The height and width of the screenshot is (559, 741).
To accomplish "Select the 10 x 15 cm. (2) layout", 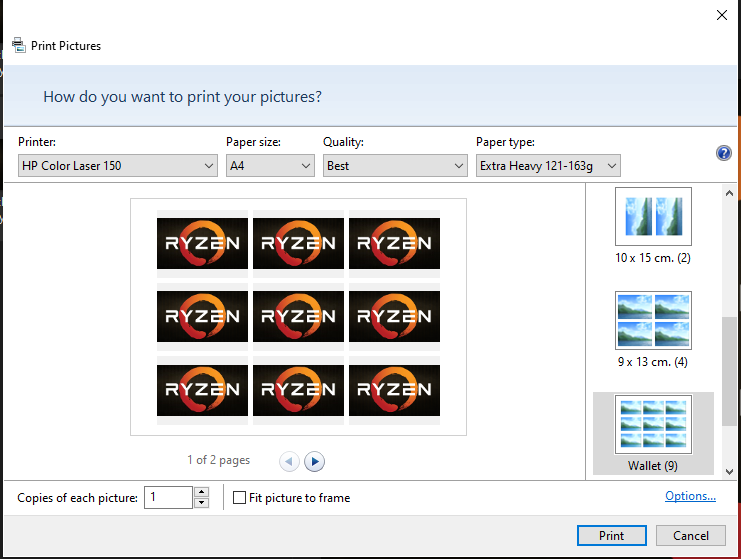I will [653, 217].
